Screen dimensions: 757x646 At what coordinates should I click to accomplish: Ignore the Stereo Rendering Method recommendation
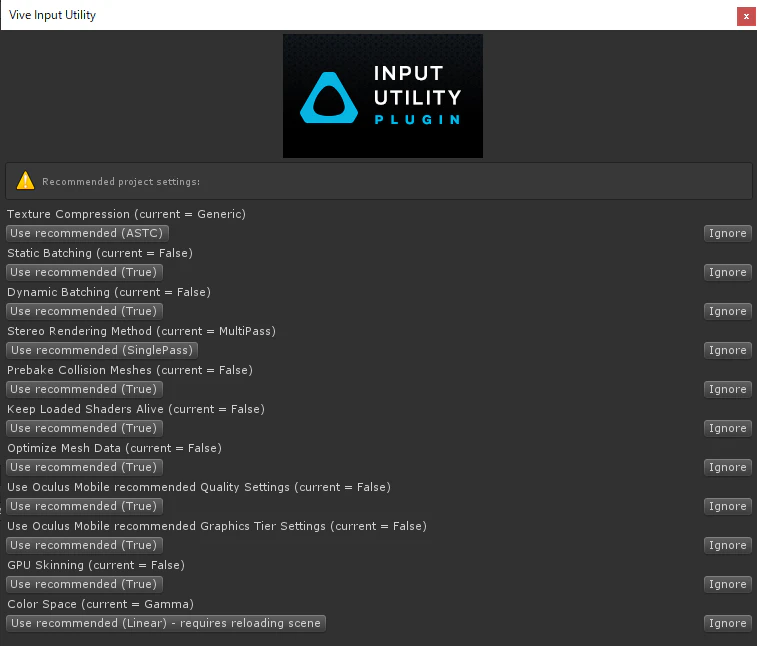pos(727,351)
